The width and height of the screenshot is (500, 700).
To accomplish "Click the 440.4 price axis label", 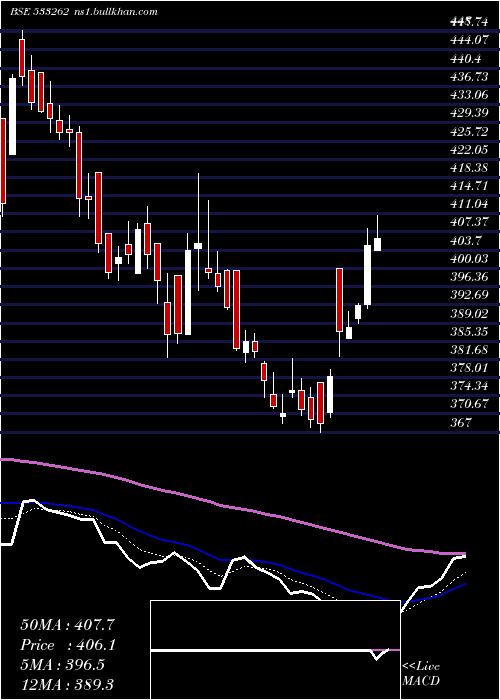I will tap(466, 58).
